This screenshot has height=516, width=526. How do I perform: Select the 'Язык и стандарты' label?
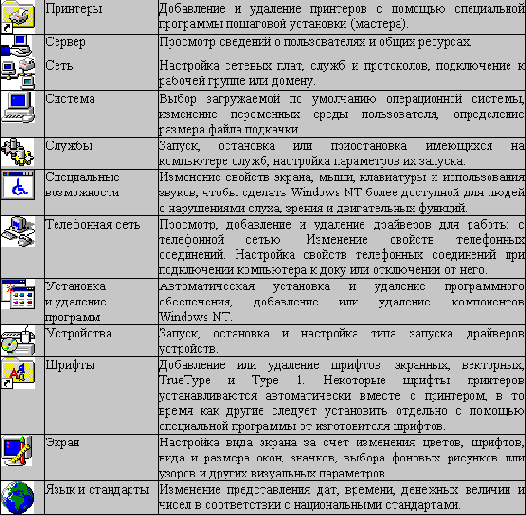pos(97,490)
